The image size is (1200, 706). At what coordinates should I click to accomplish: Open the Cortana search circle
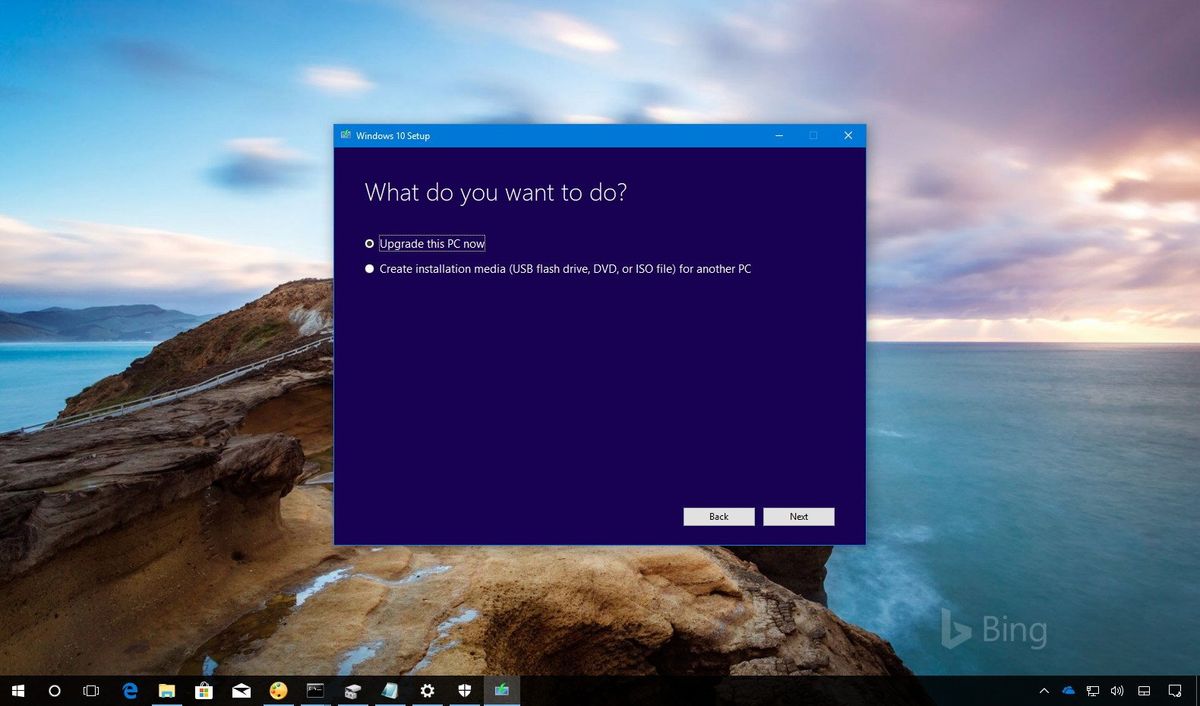(x=55, y=690)
